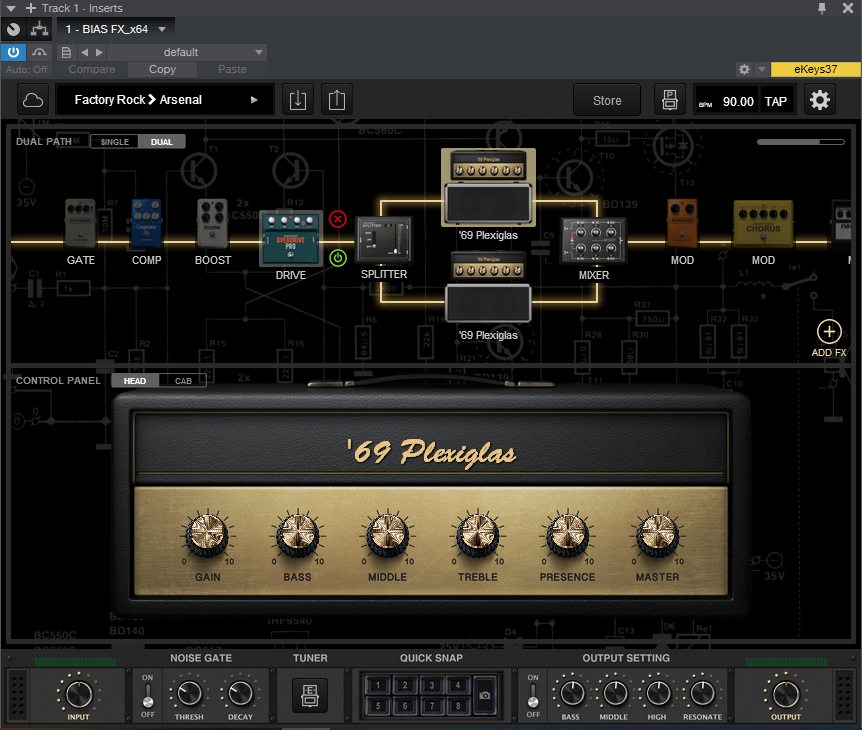Add insert with plus icon
Viewport: 862px width, 730px height.
[31, 8]
